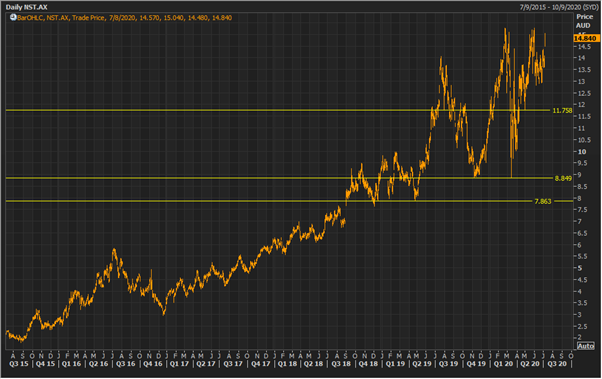Click the Q3 20 quarter label
602x379 pixels.
point(557,364)
